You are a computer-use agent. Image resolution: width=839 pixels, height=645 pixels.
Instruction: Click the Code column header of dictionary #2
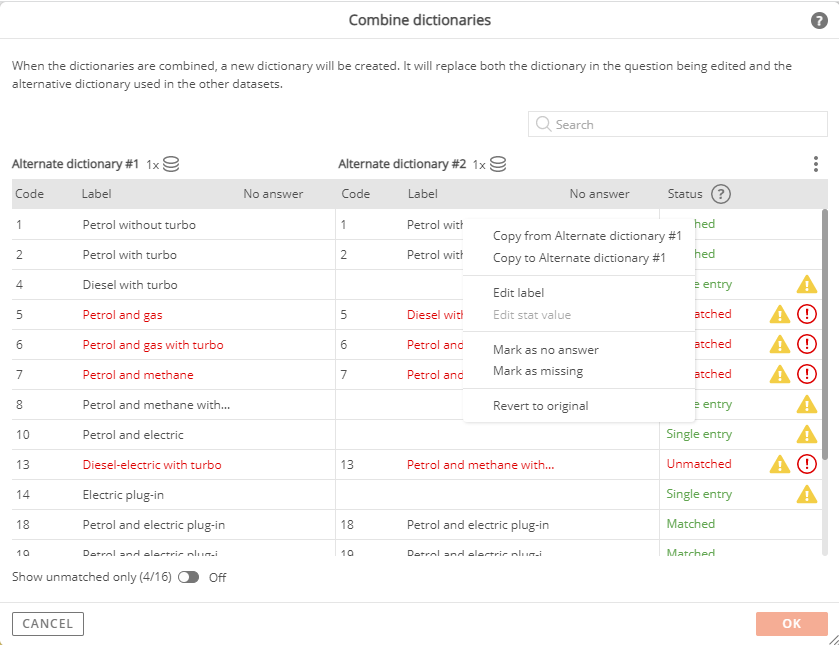tap(356, 194)
